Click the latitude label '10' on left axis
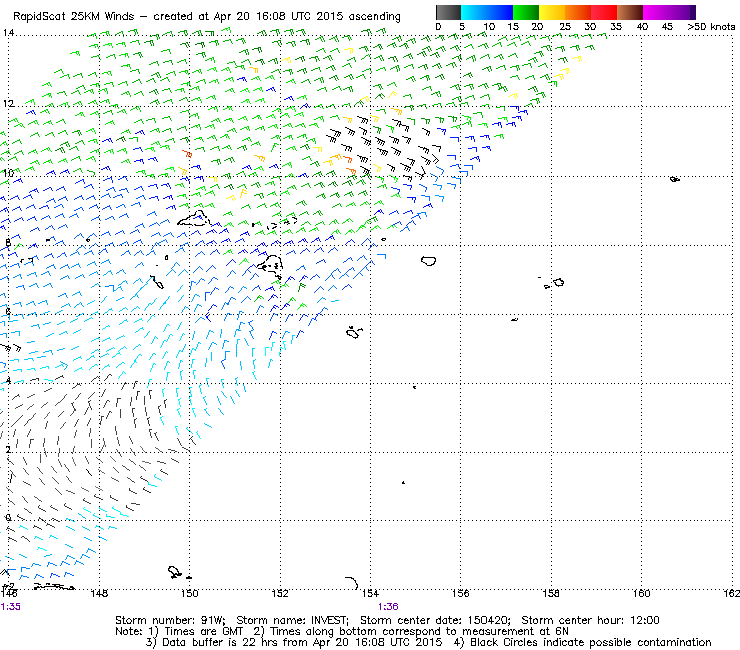This screenshot has height=650, width=740. coord(8,173)
